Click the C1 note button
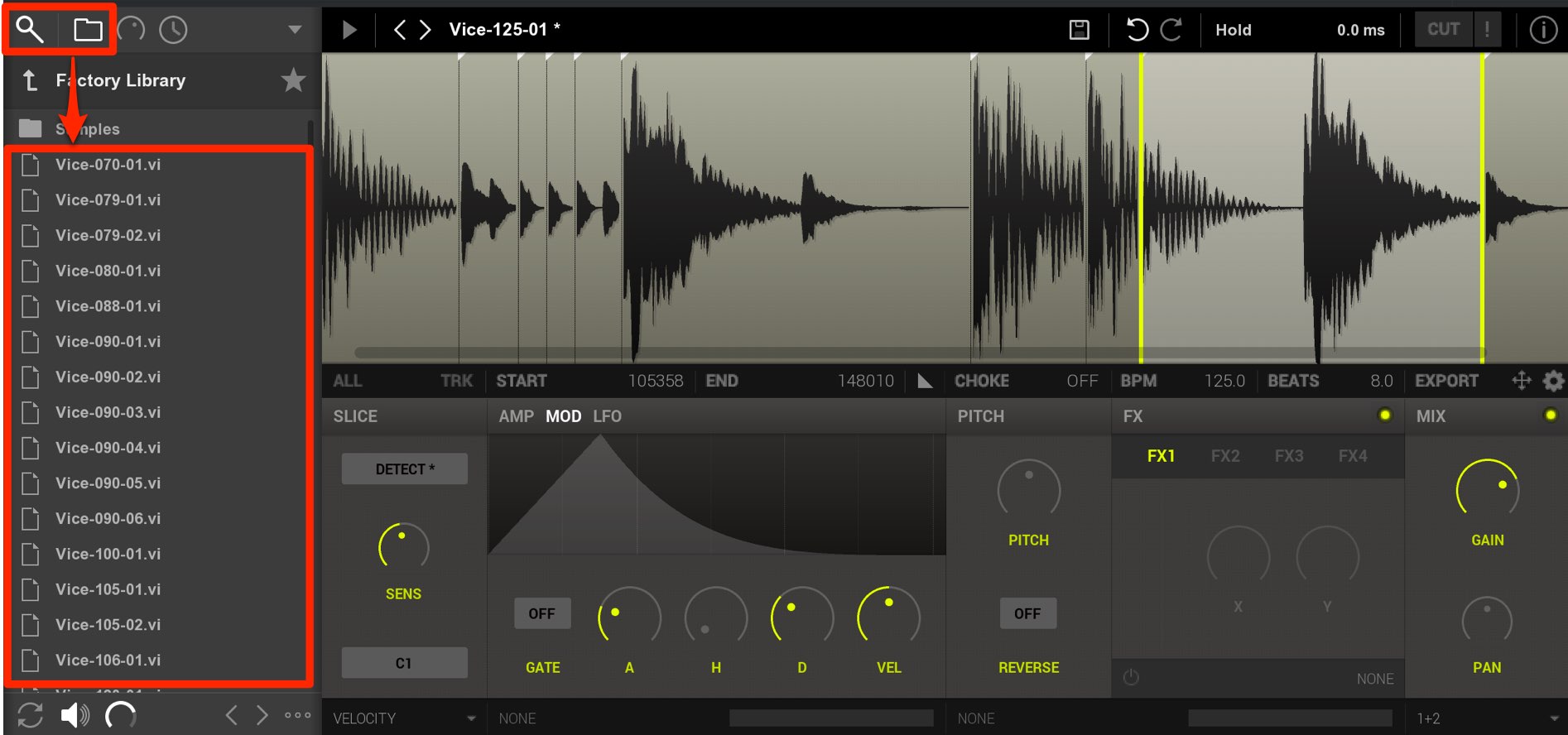 click(x=405, y=663)
